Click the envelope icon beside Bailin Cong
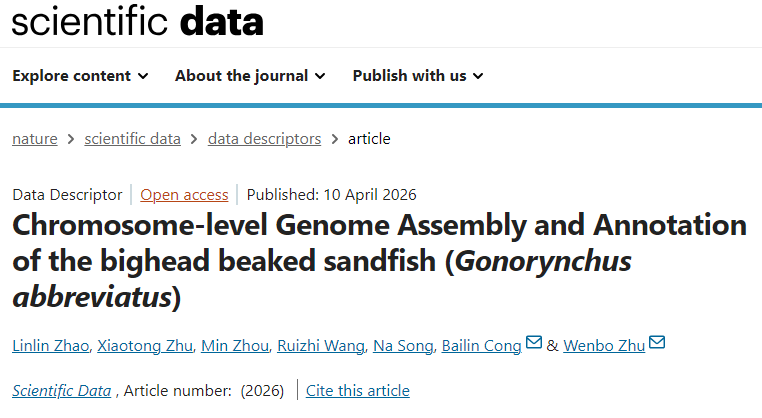 pyautogui.click(x=534, y=342)
